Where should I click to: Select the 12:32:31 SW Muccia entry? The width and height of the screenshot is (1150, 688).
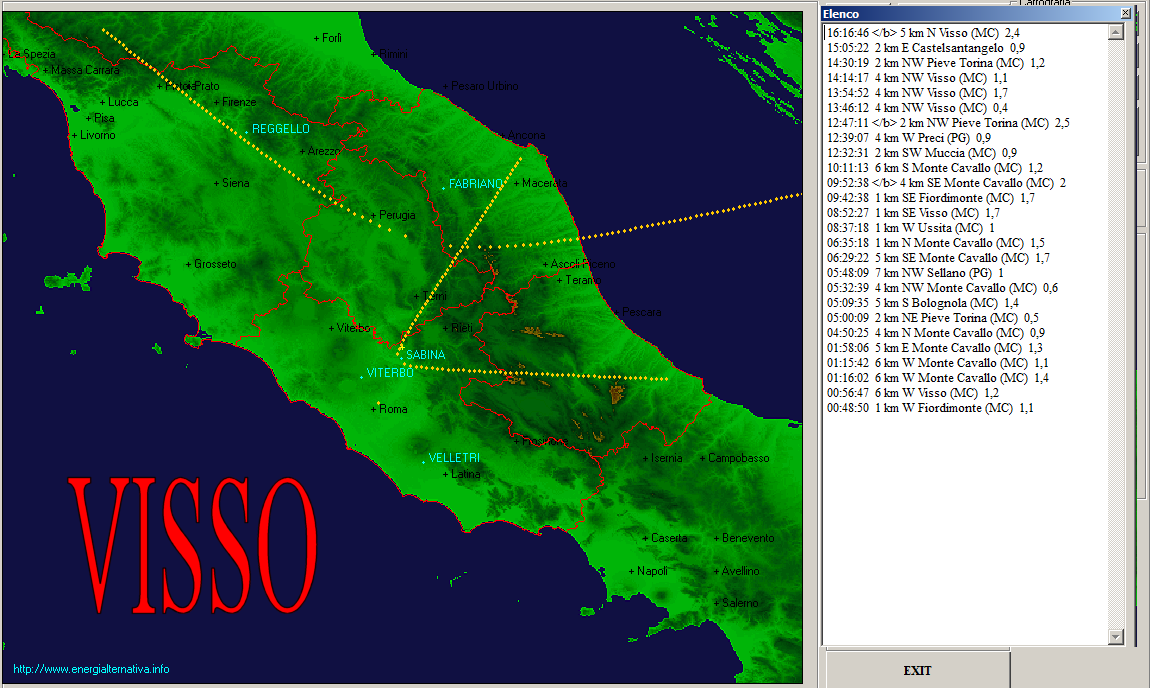point(922,153)
